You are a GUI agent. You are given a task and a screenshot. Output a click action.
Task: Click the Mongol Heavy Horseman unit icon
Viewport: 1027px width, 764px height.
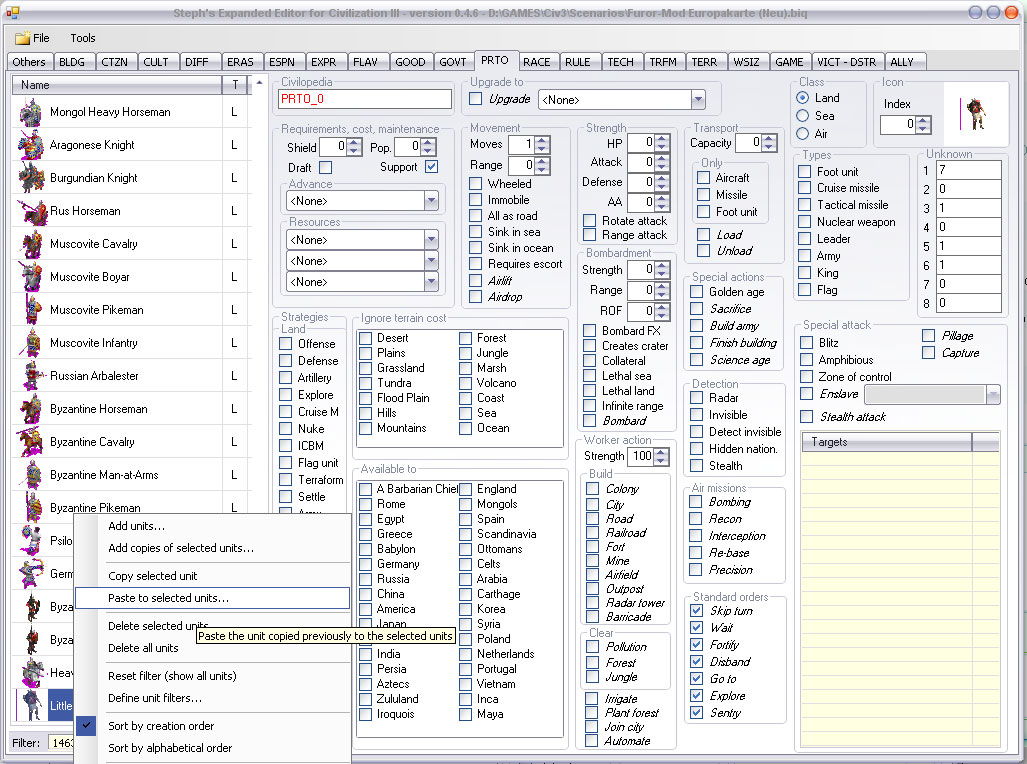click(x=29, y=112)
